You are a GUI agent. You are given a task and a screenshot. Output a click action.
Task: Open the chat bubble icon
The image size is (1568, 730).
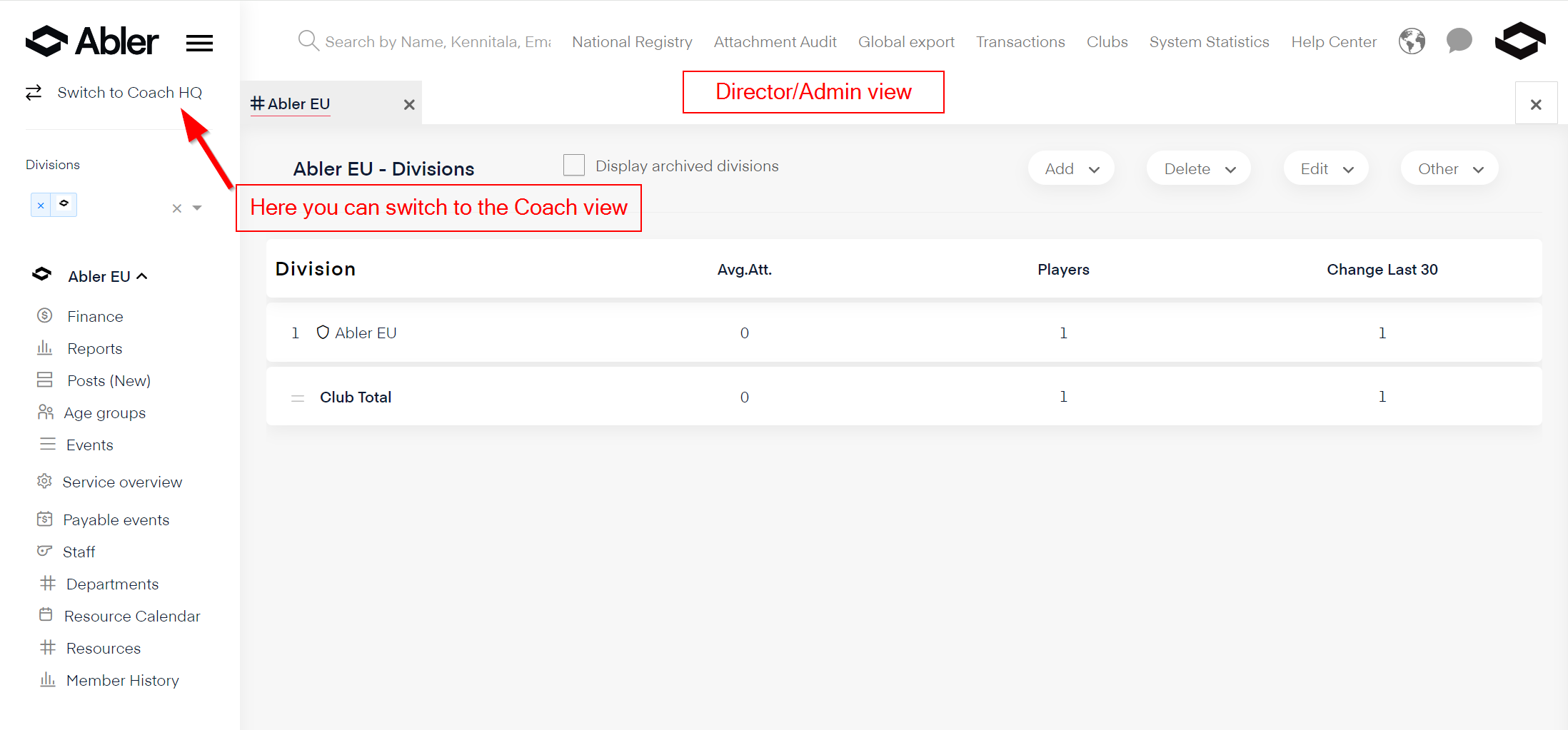1459,41
